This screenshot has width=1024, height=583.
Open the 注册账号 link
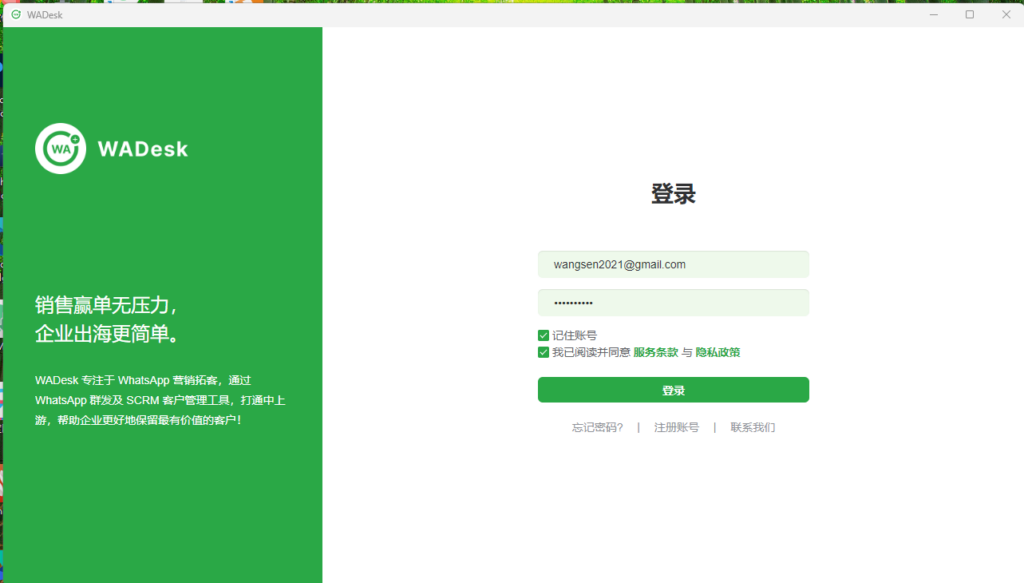tap(677, 428)
